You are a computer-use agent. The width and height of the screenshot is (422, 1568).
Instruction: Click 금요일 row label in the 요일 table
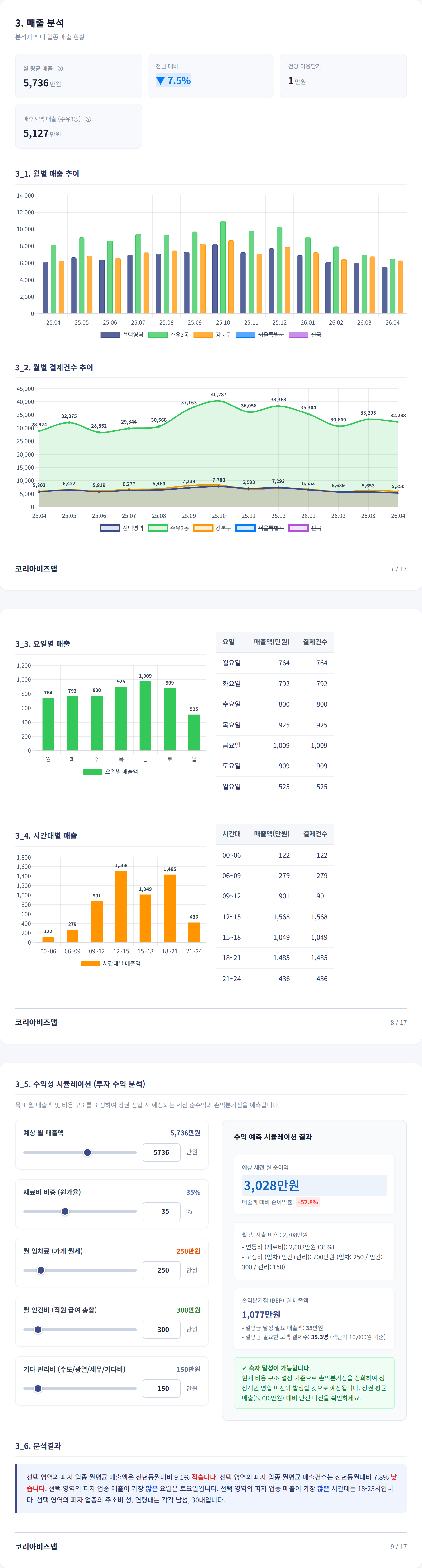231,745
